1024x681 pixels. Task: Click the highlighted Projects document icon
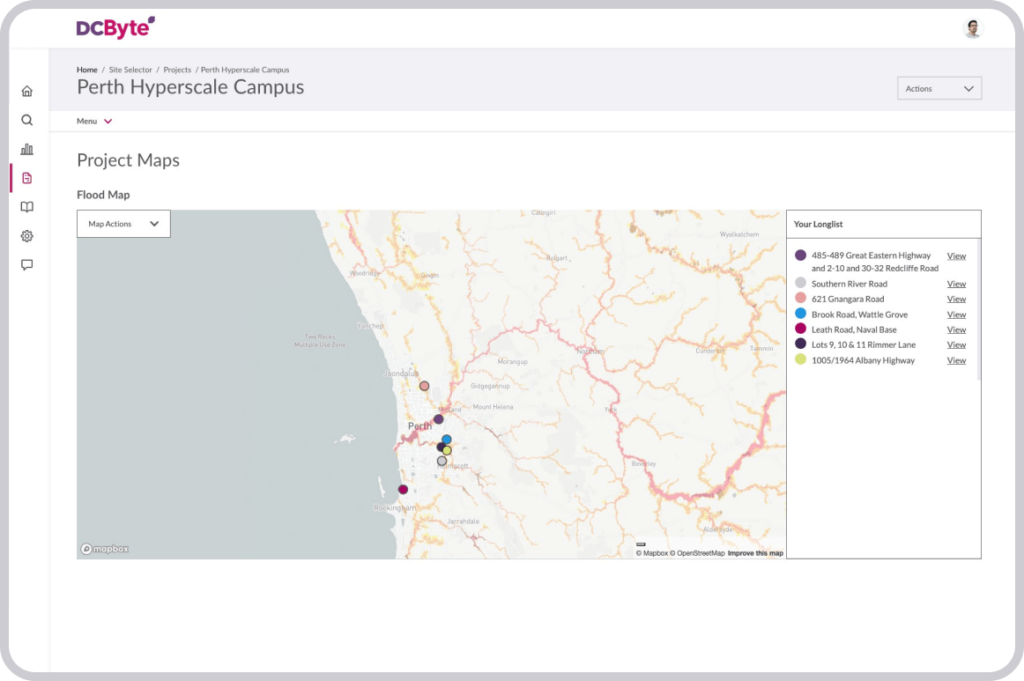[x=26, y=178]
